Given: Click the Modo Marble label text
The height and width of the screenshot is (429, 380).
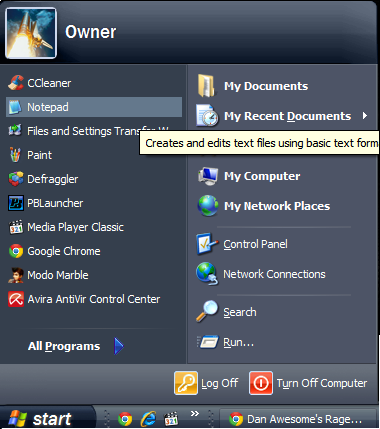Looking at the screenshot, I should [58, 275].
